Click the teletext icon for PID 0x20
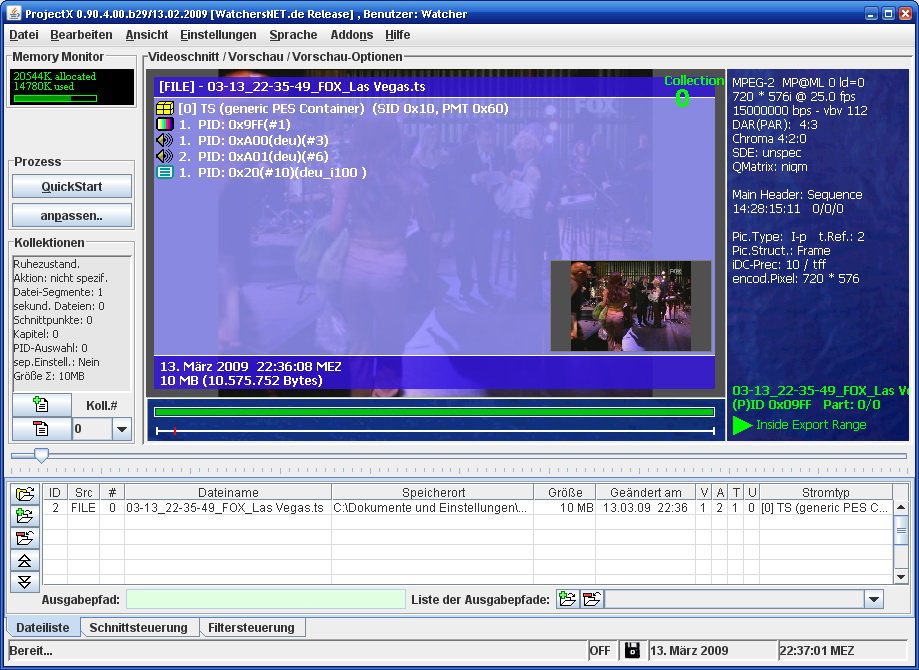Image resolution: width=919 pixels, height=670 pixels. coord(165,172)
